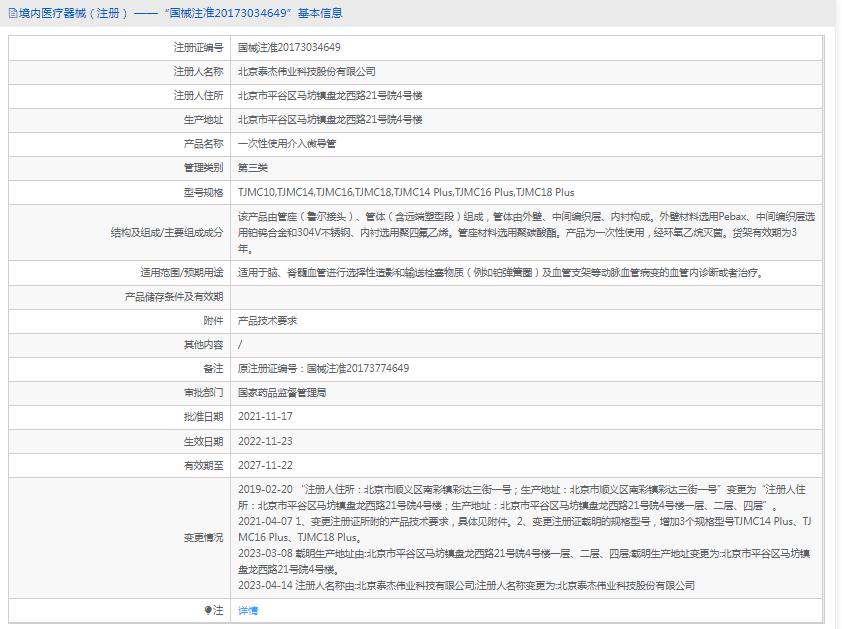Select registration number 国械注准20173034649 value cell
This screenshot has height=629, width=842.
(x=526, y=48)
